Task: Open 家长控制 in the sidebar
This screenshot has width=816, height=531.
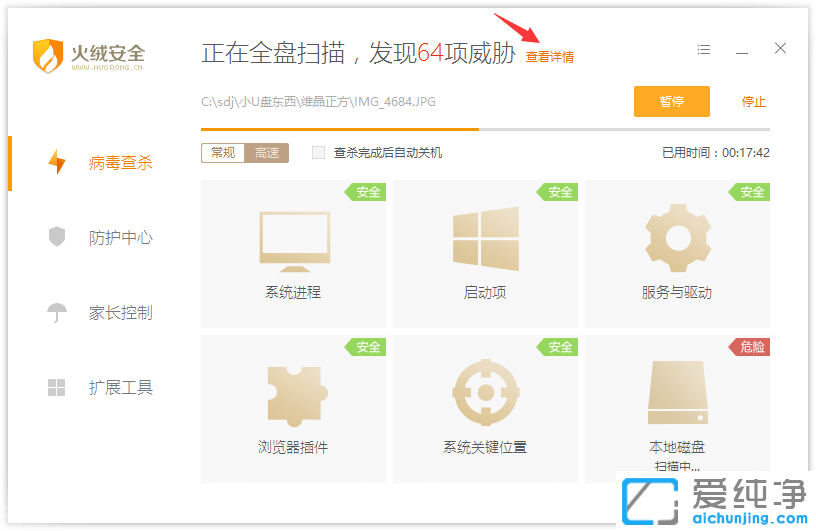Action: click(120, 312)
